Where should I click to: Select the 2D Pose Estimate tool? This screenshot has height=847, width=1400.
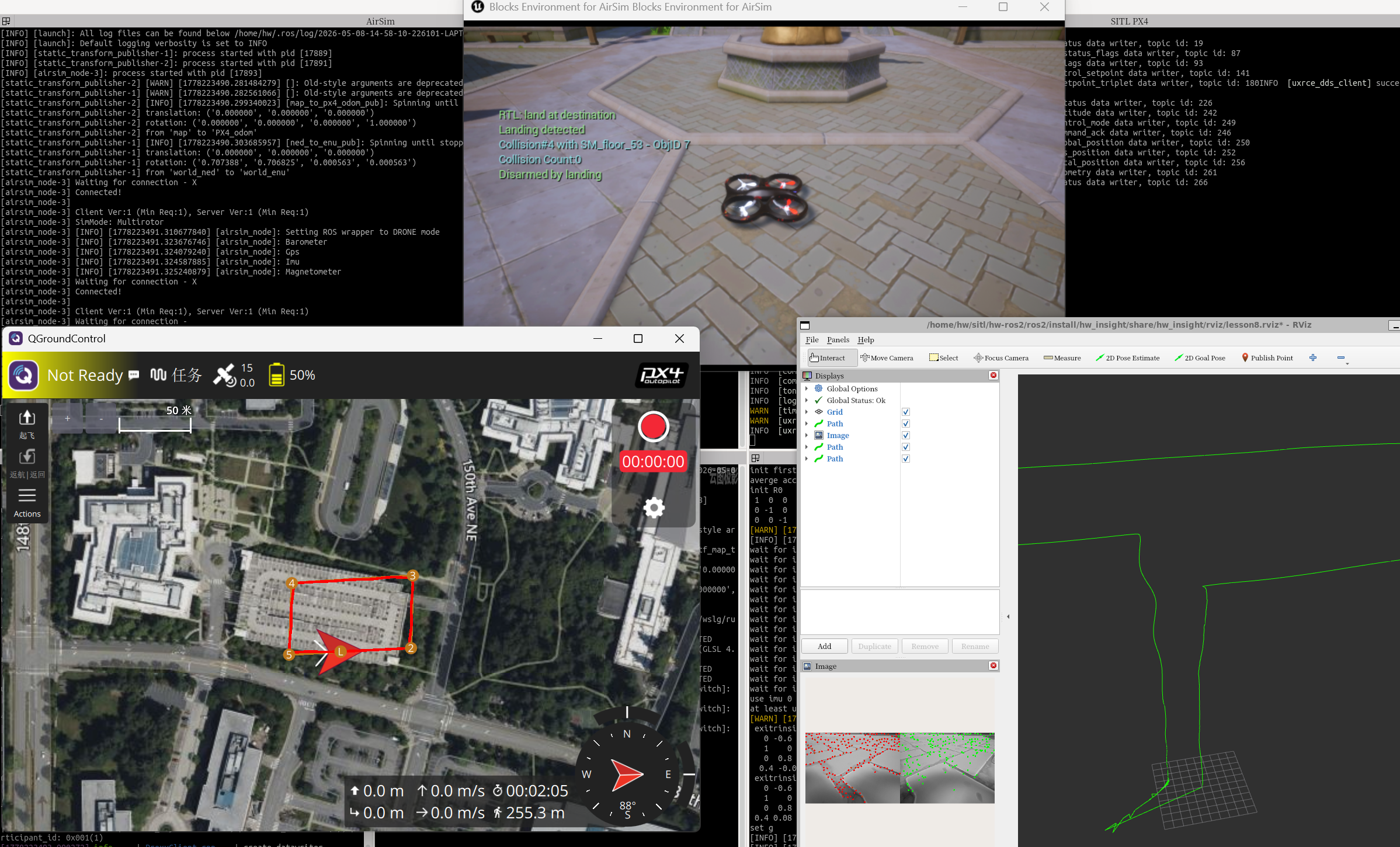[x=1128, y=357]
